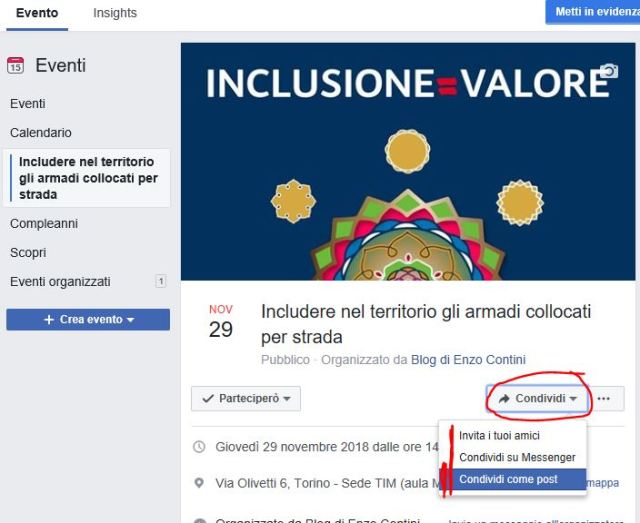The image size is (640, 523).
Task: Open the Condividi dropdown arrow
Action: (573, 399)
